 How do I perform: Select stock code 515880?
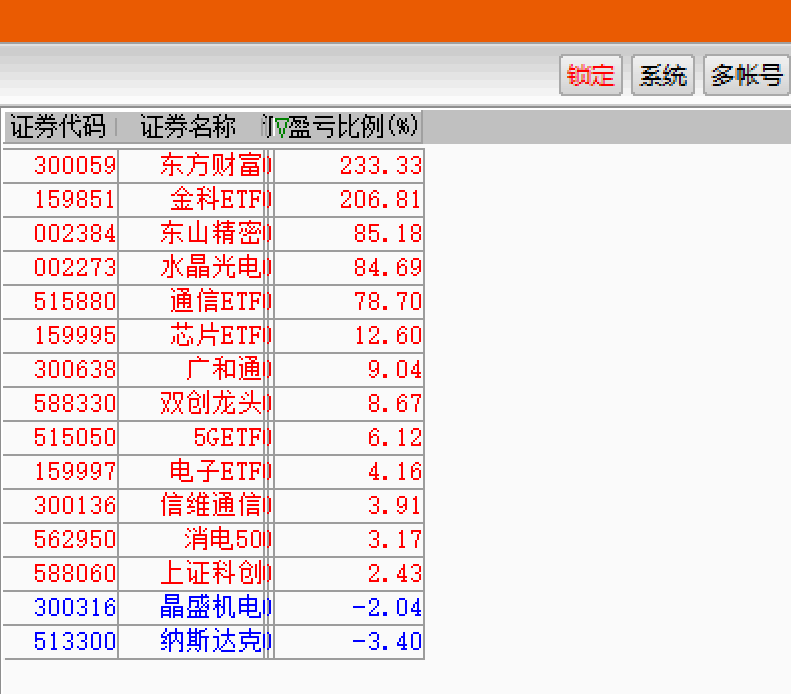coord(75,302)
